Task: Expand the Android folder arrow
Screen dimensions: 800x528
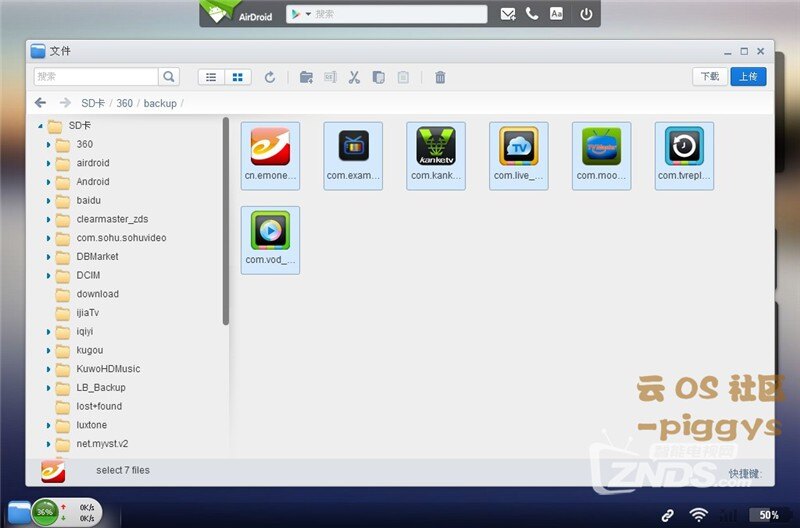Action: pyautogui.click(x=48, y=182)
